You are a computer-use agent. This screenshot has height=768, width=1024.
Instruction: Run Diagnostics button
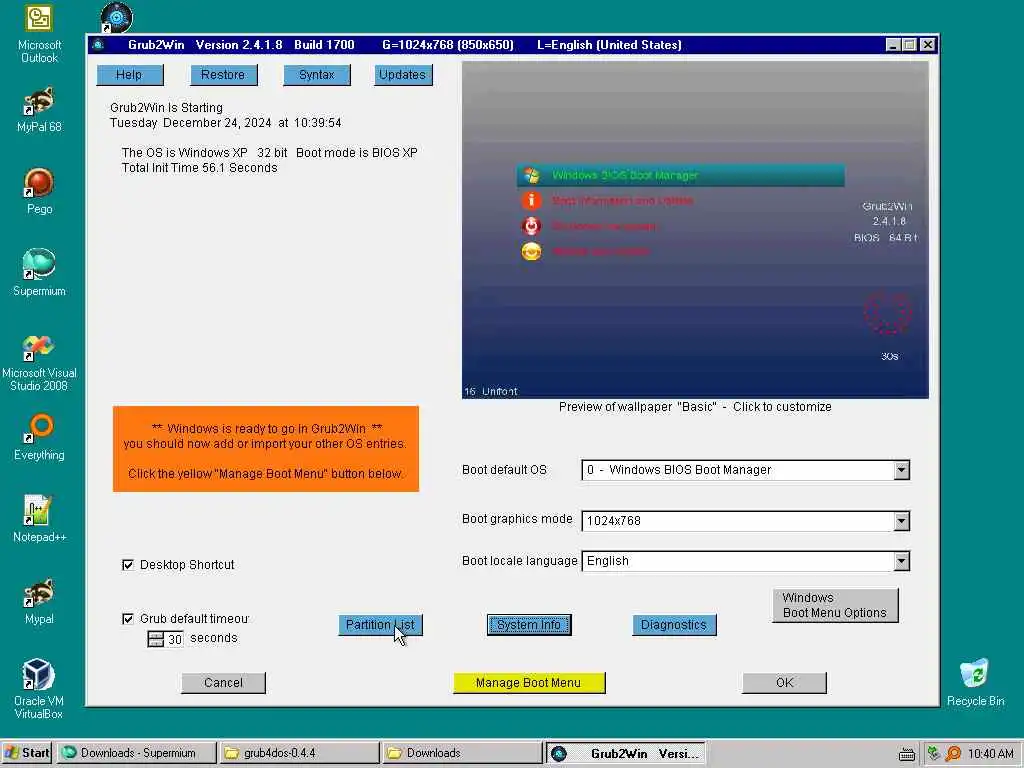pyautogui.click(x=674, y=625)
